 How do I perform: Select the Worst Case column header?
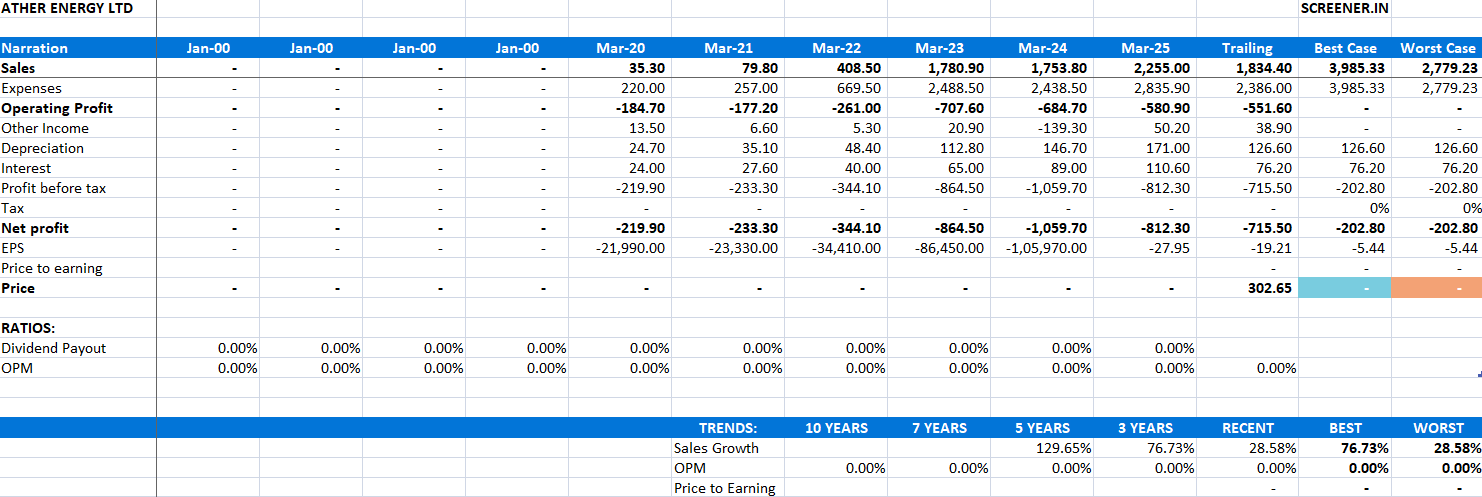(1437, 48)
